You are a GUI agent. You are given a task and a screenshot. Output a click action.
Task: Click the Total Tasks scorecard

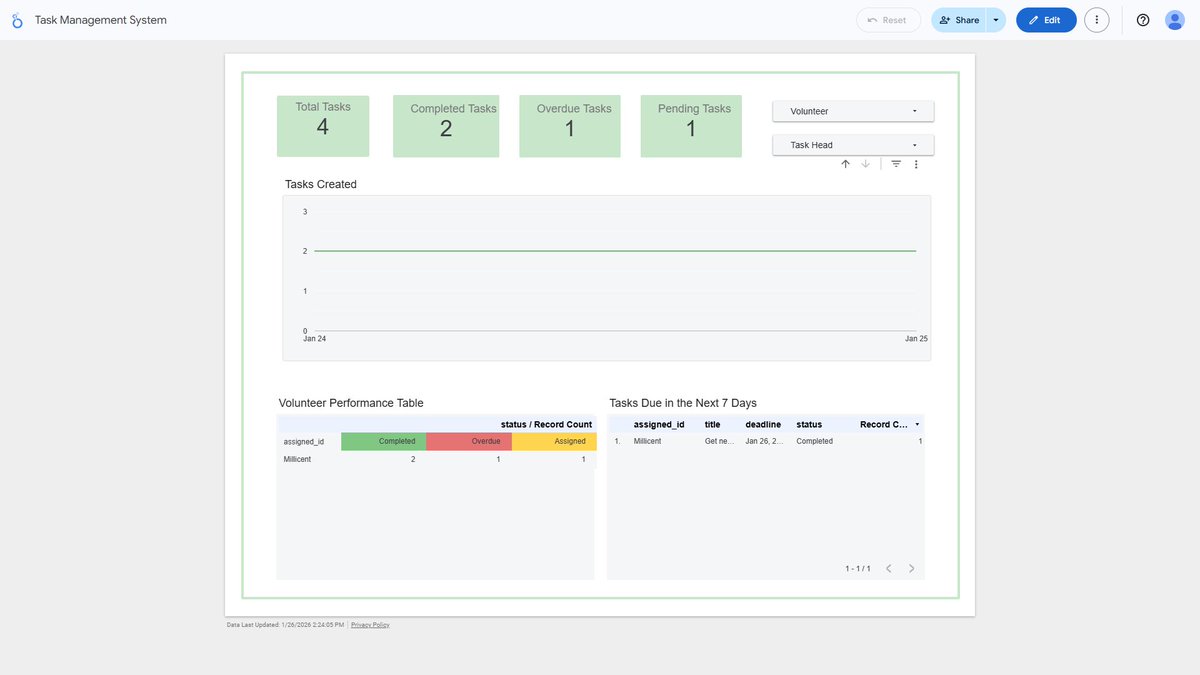click(323, 126)
